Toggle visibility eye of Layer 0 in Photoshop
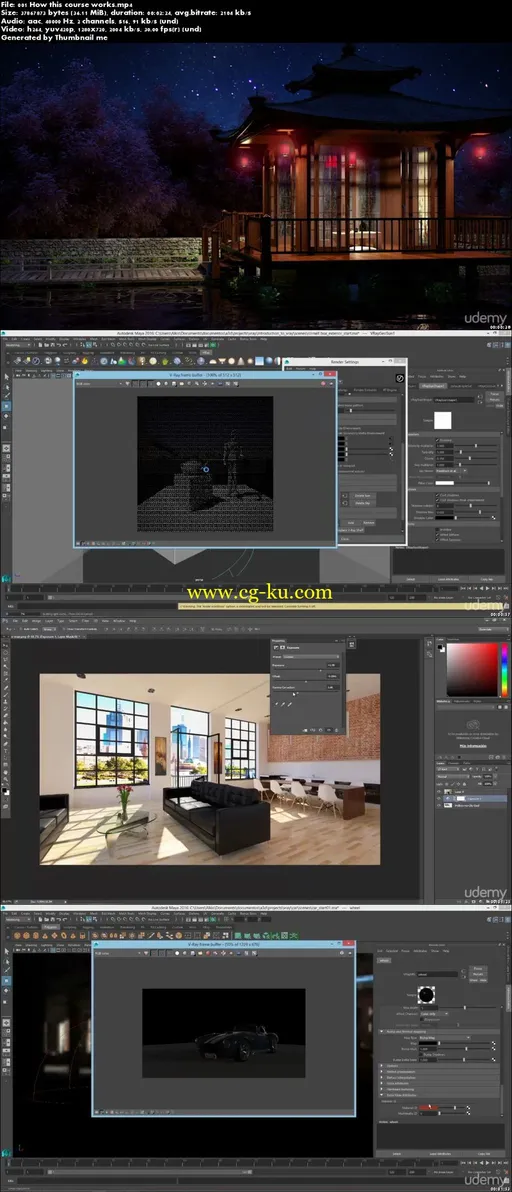This screenshot has height=1192, width=512. pyautogui.click(x=440, y=791)
